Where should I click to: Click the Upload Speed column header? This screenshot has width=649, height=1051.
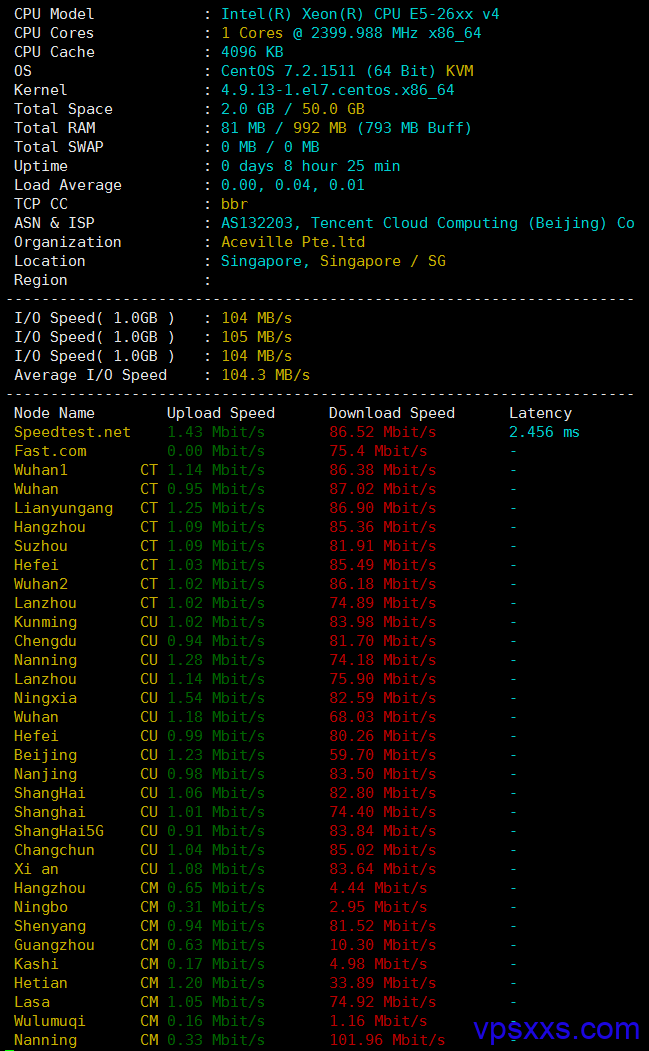[221, 413]
